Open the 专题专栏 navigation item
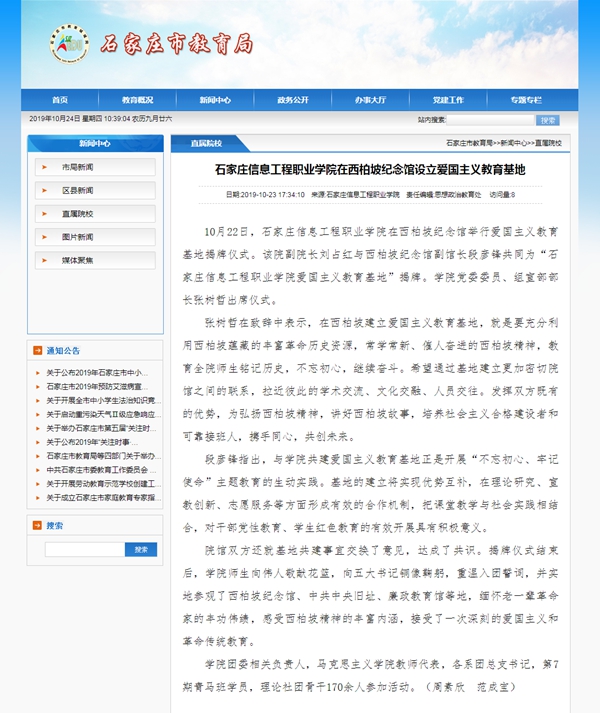 [526, 100]
